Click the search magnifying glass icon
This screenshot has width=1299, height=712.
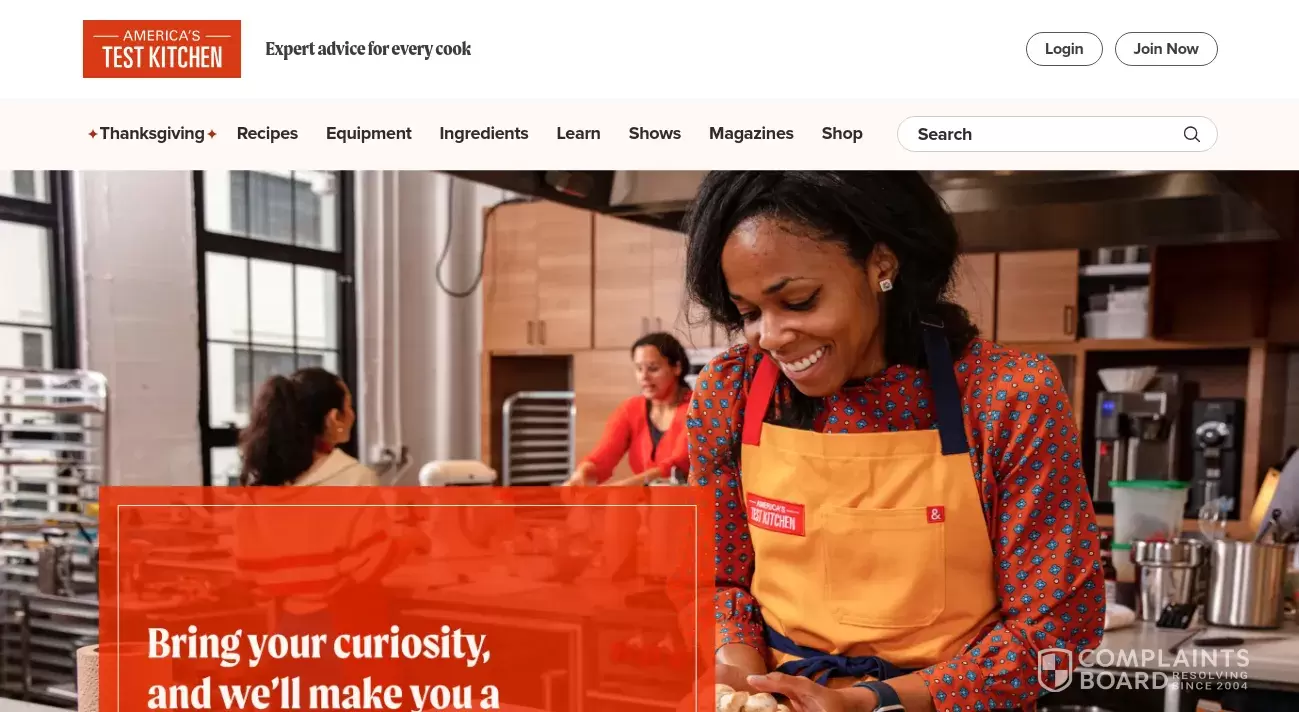click(x=1191, y=134)
